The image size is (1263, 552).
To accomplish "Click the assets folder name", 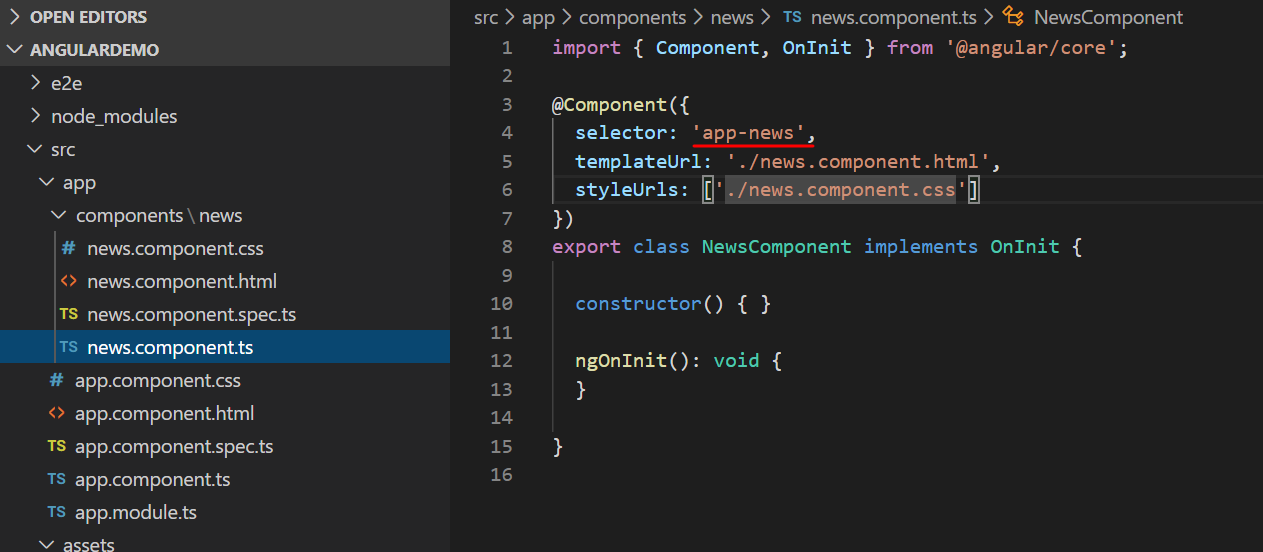I will pos(88,545).
